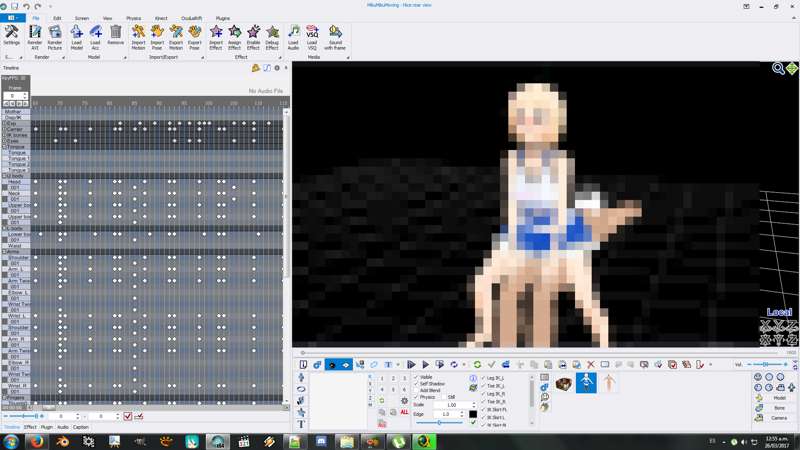Click the Scale value field

454,405
